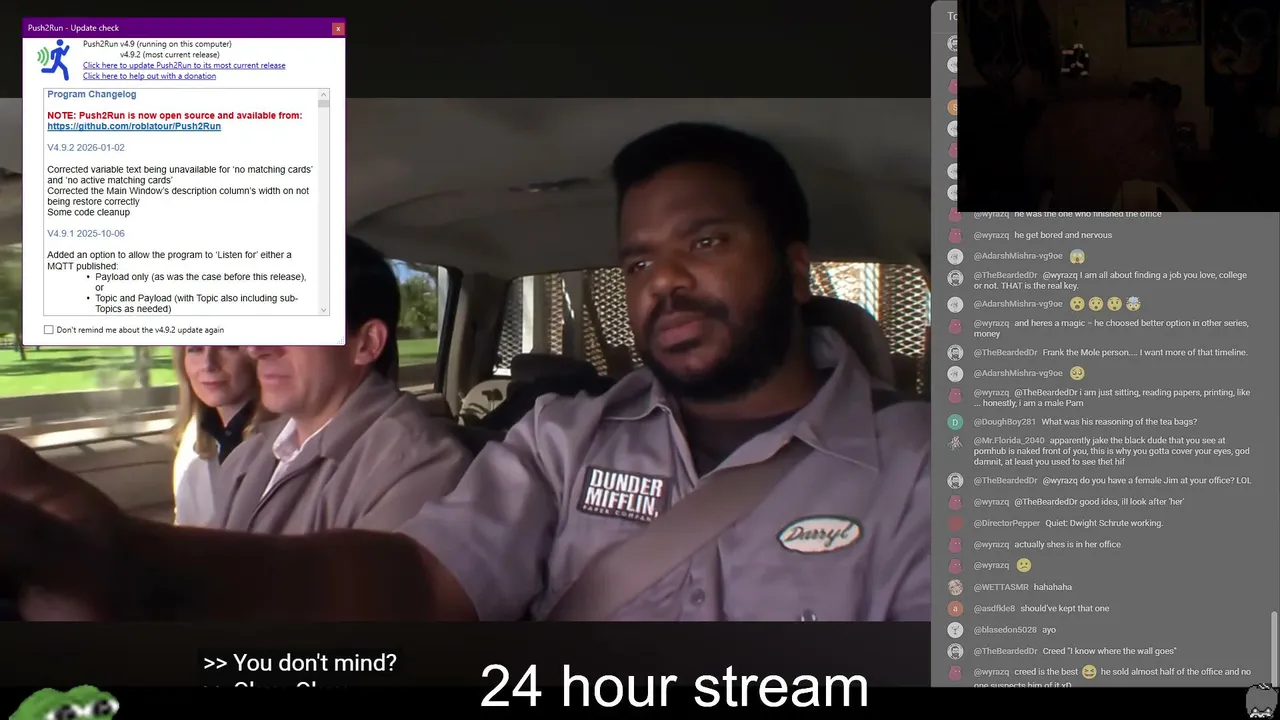The height and width of the screenshot is (720, 1280).
Task: Click the '24 hour stream' banner text
Action: 674,687
